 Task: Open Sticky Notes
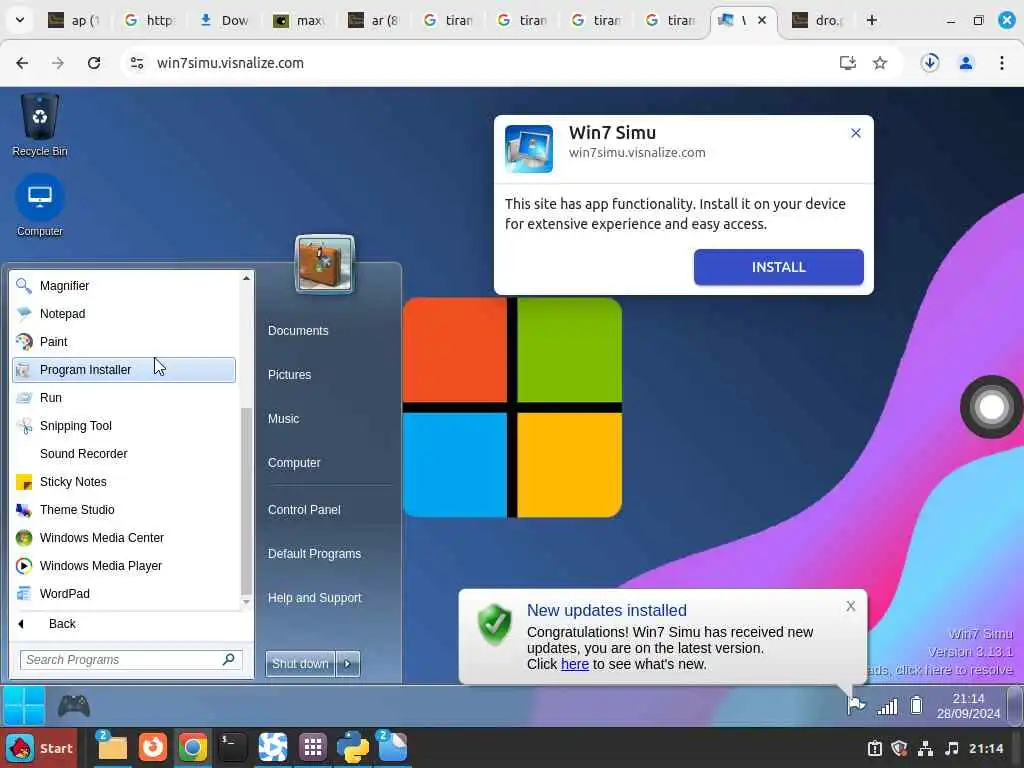point(124,482)
